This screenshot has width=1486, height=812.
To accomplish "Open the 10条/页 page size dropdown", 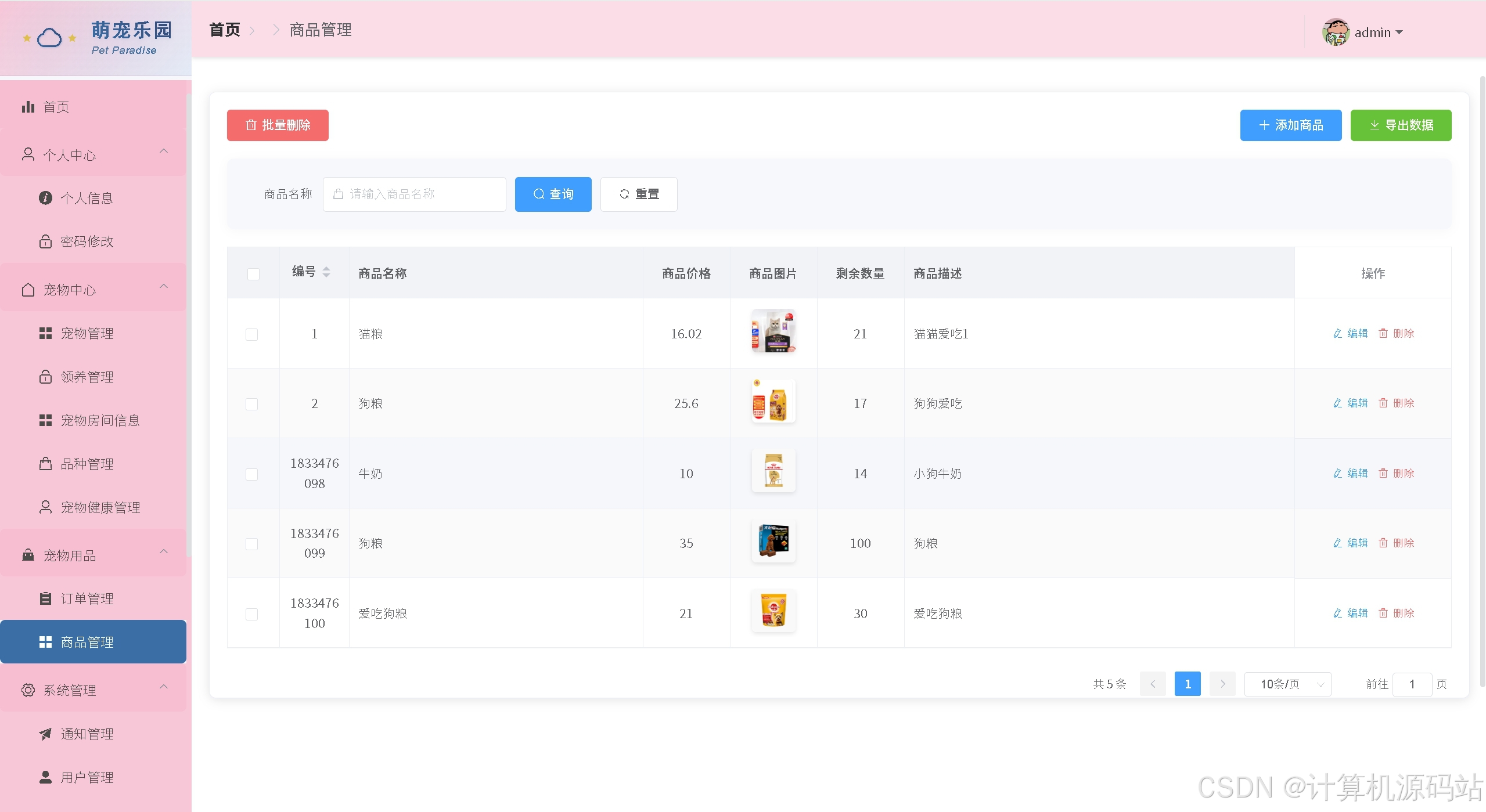I will click(1287, 684).
